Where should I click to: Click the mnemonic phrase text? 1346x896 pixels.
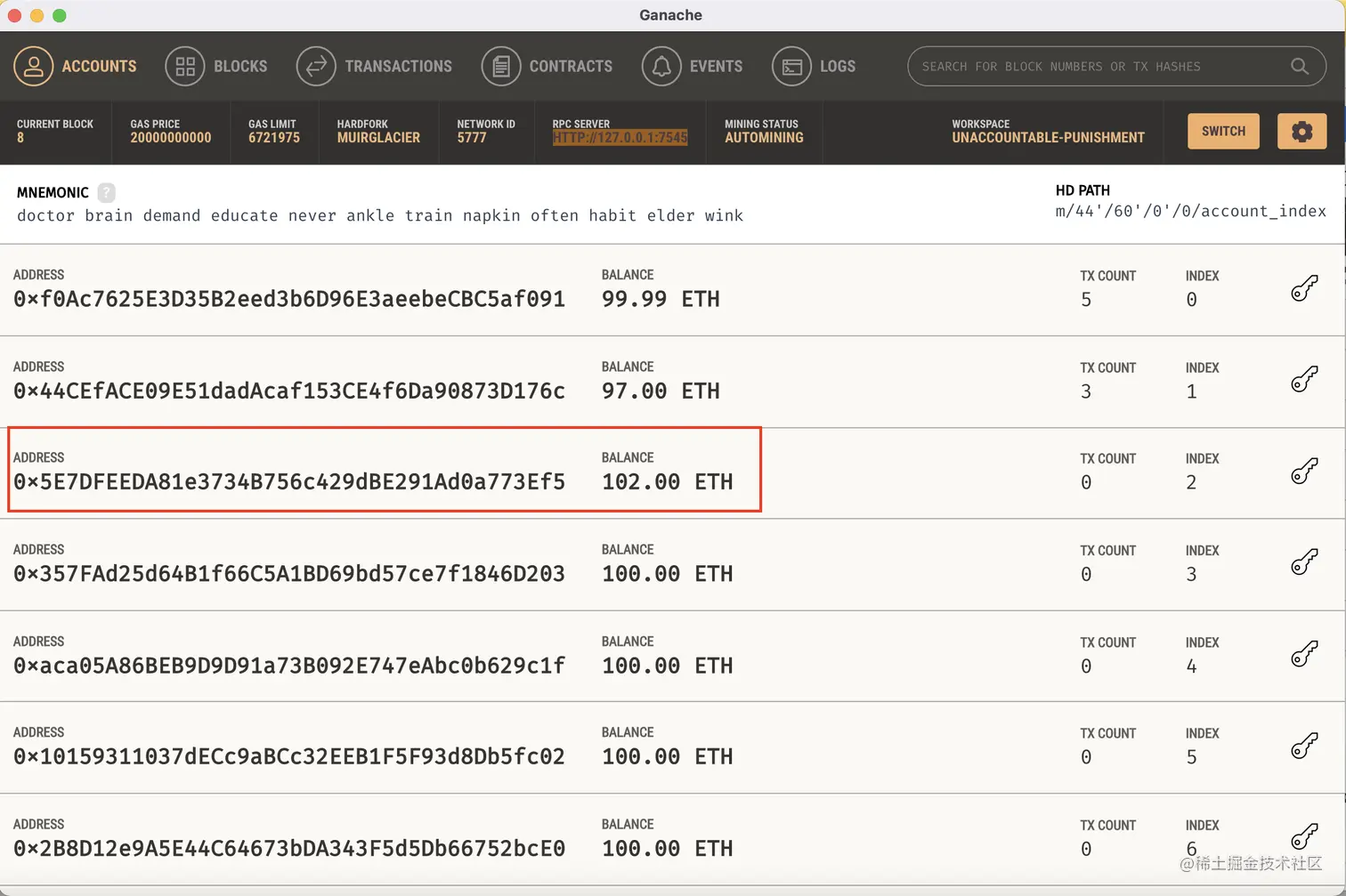click(x=380, y=215)
